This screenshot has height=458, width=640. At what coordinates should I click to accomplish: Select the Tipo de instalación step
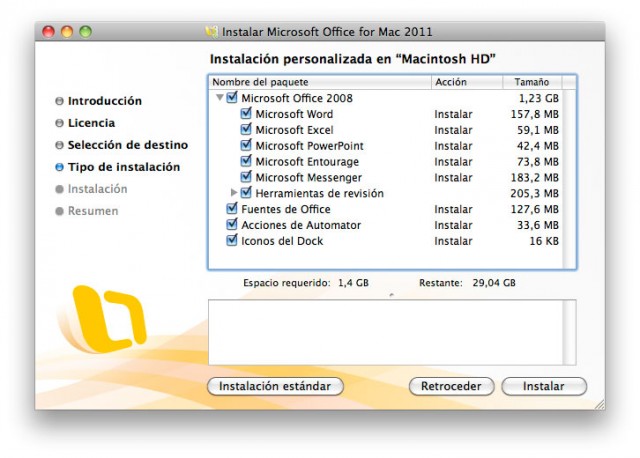click(124, 167)
